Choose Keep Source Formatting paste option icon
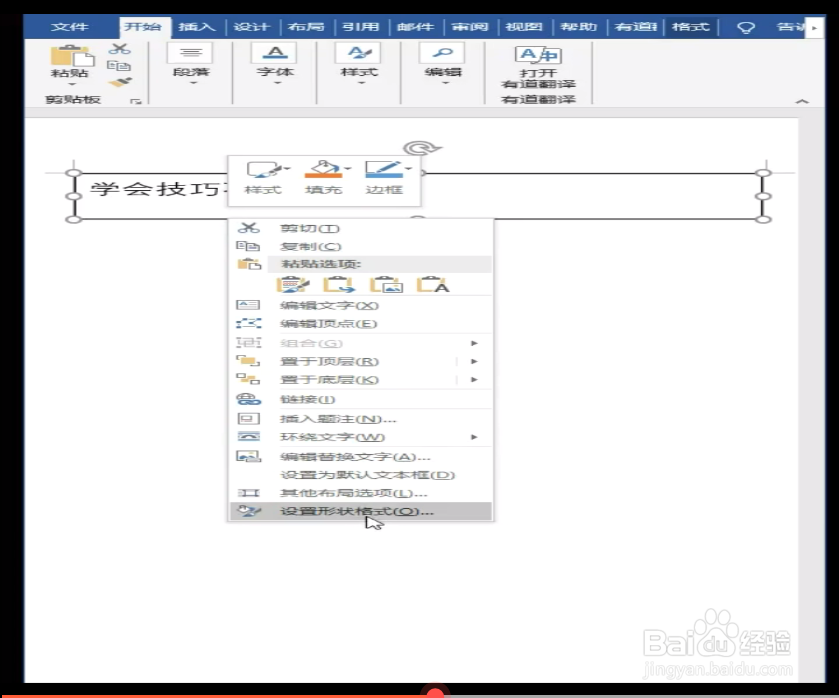 292,284
